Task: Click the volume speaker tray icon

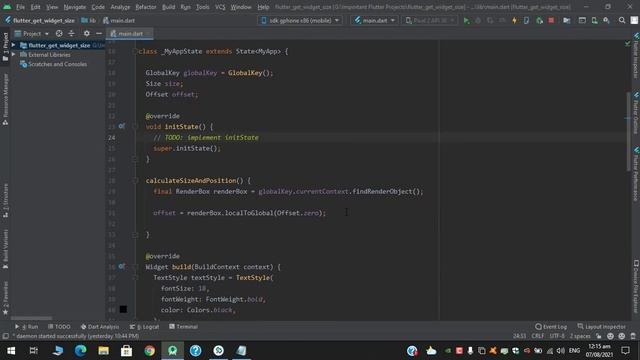Action: [x=560, y=351]
